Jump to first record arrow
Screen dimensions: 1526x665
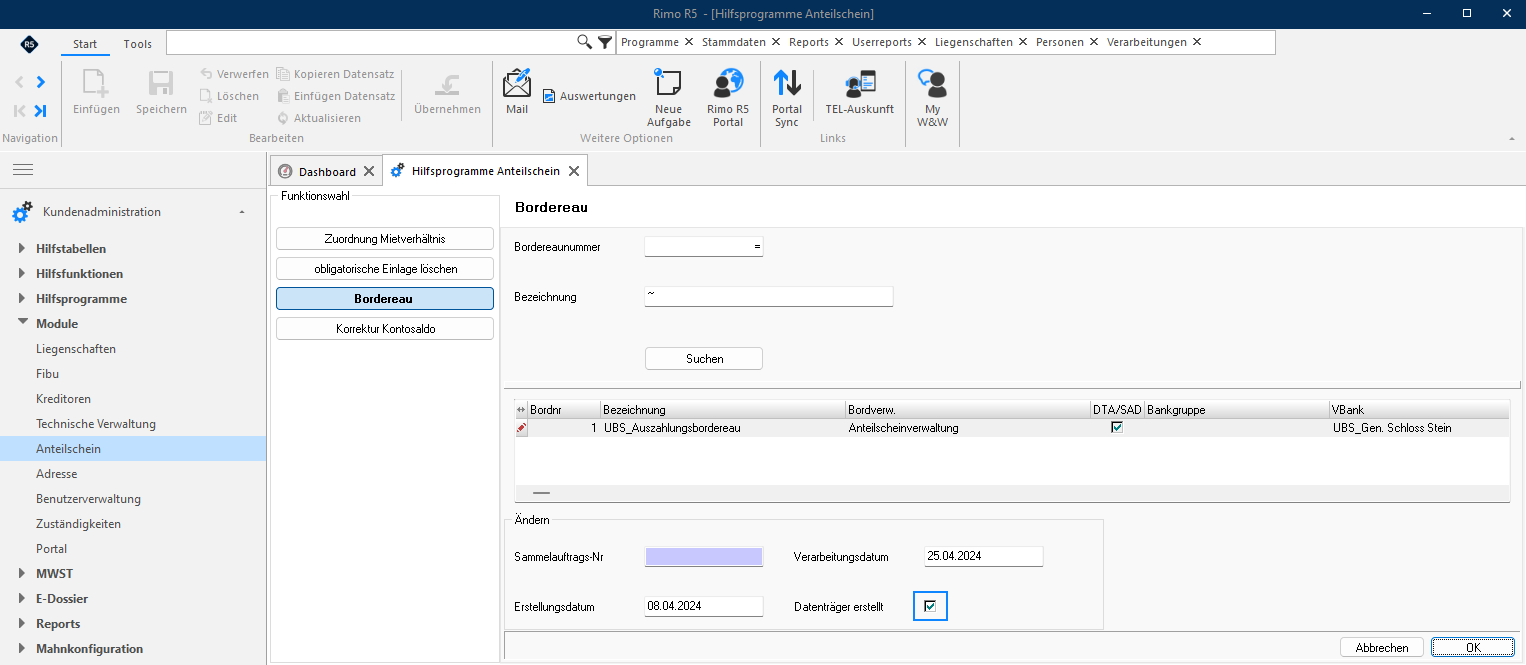[19, 111]
